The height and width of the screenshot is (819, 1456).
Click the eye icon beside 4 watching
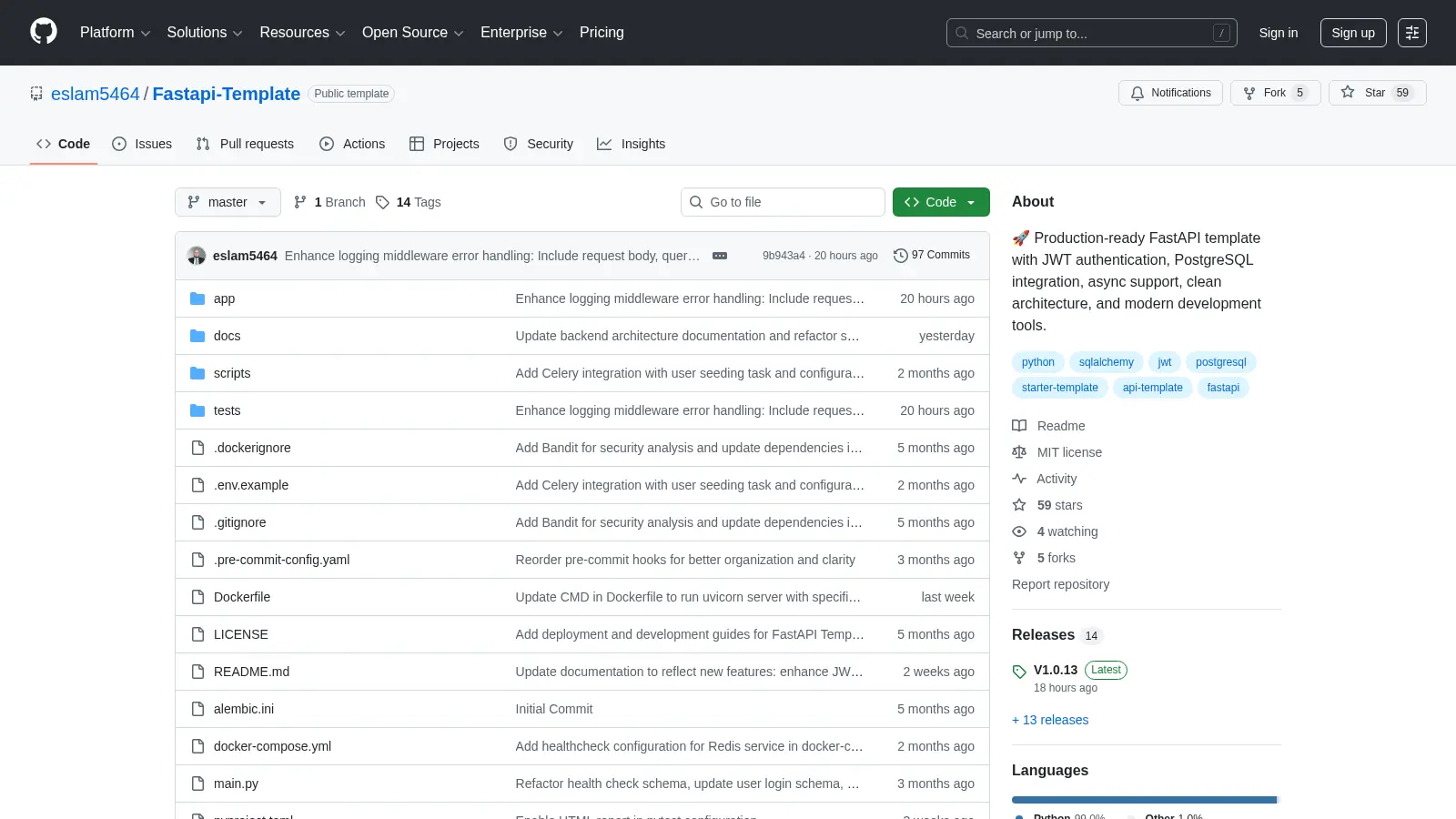point(1019,531)
